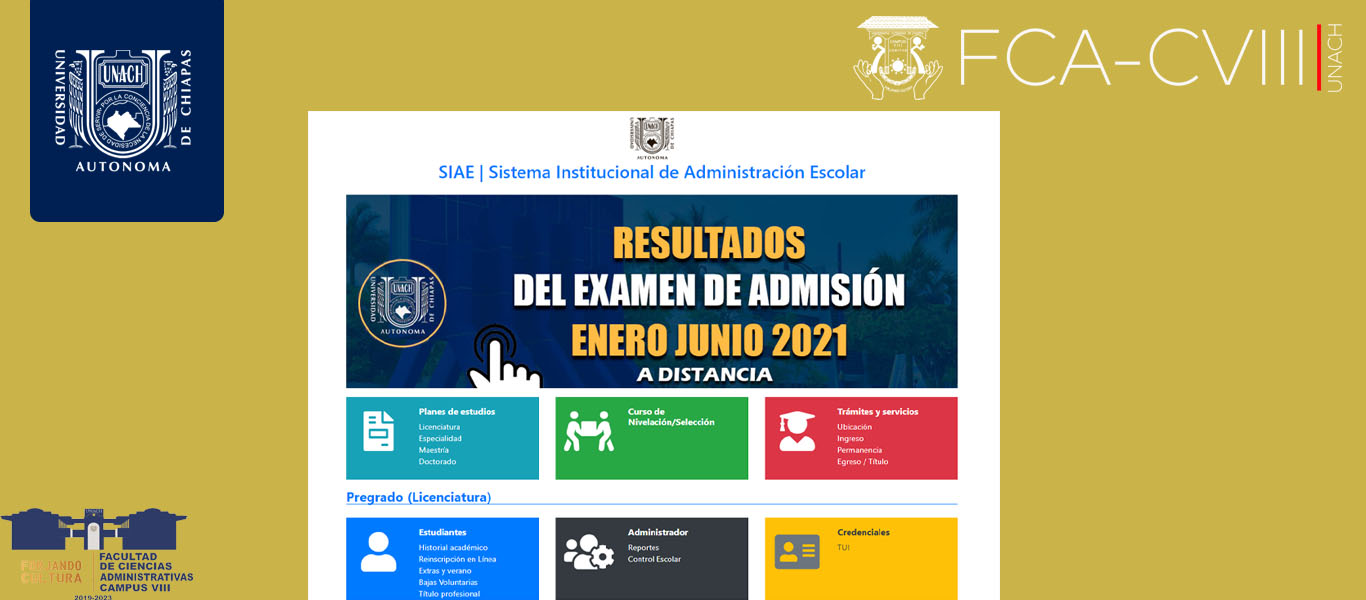The image size is (1366, 600).
Task: Select Licenciatura under Planes de estudios
Action: (x=439, y=427)
